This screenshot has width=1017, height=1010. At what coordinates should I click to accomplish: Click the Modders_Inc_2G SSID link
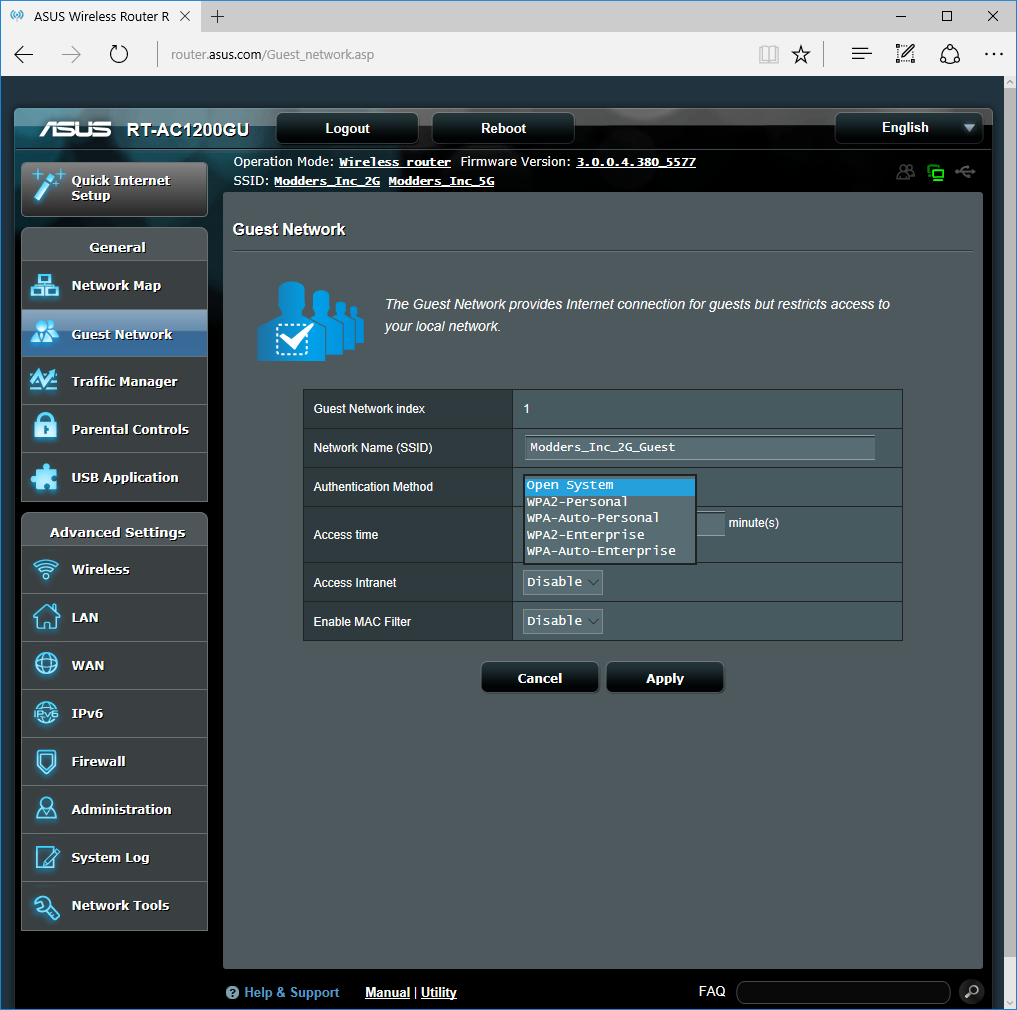coord(327,181)
